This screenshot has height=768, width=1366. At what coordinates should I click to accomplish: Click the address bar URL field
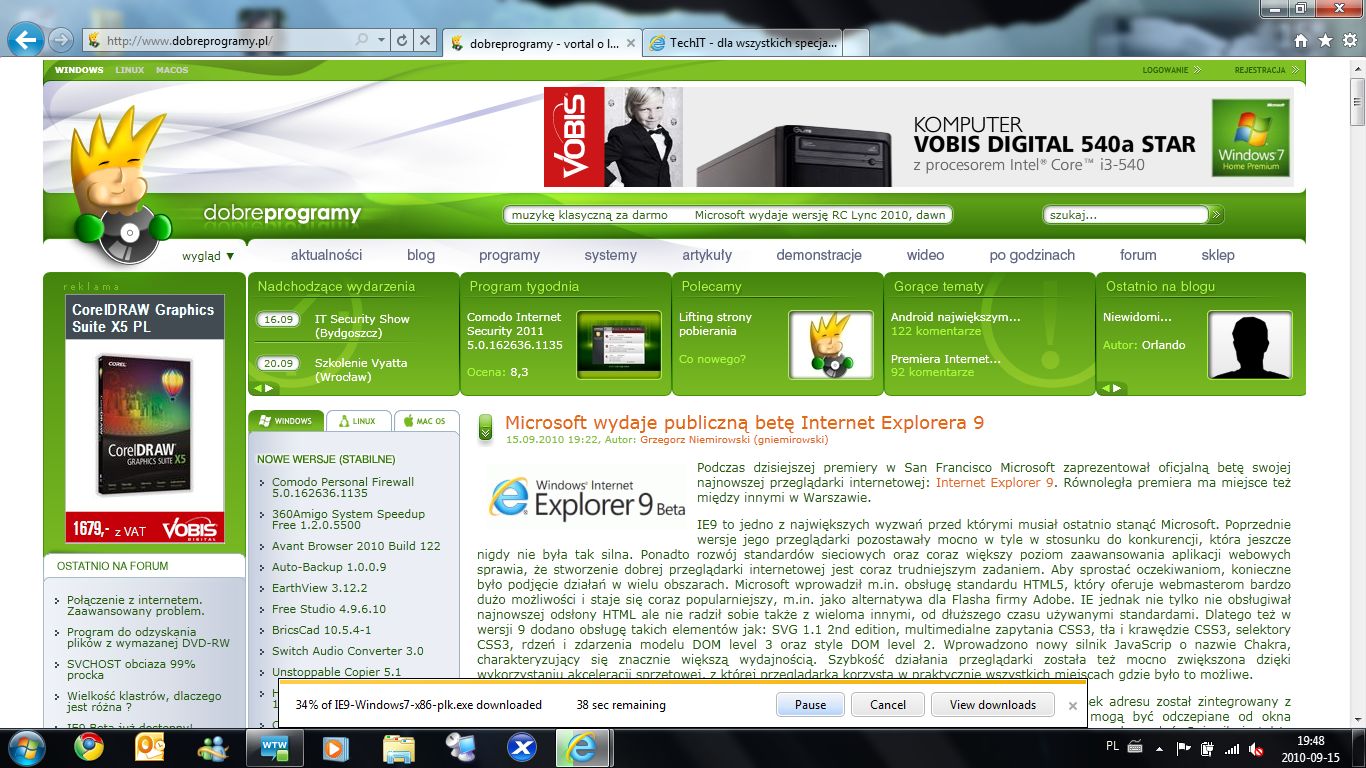click(220, 41)
